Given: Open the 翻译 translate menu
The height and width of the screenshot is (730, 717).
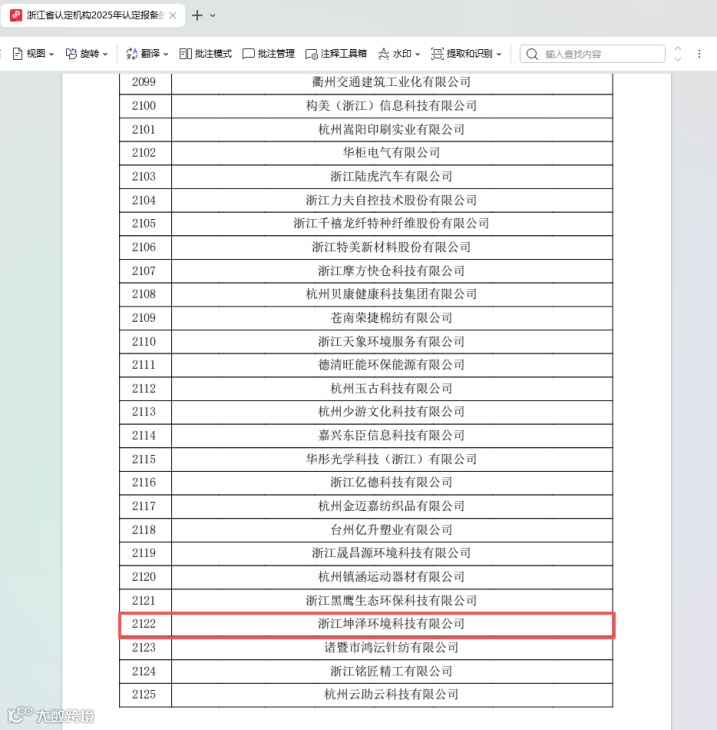Looking at the screenshot, I should pyautogui.click(x=147, y=54).
